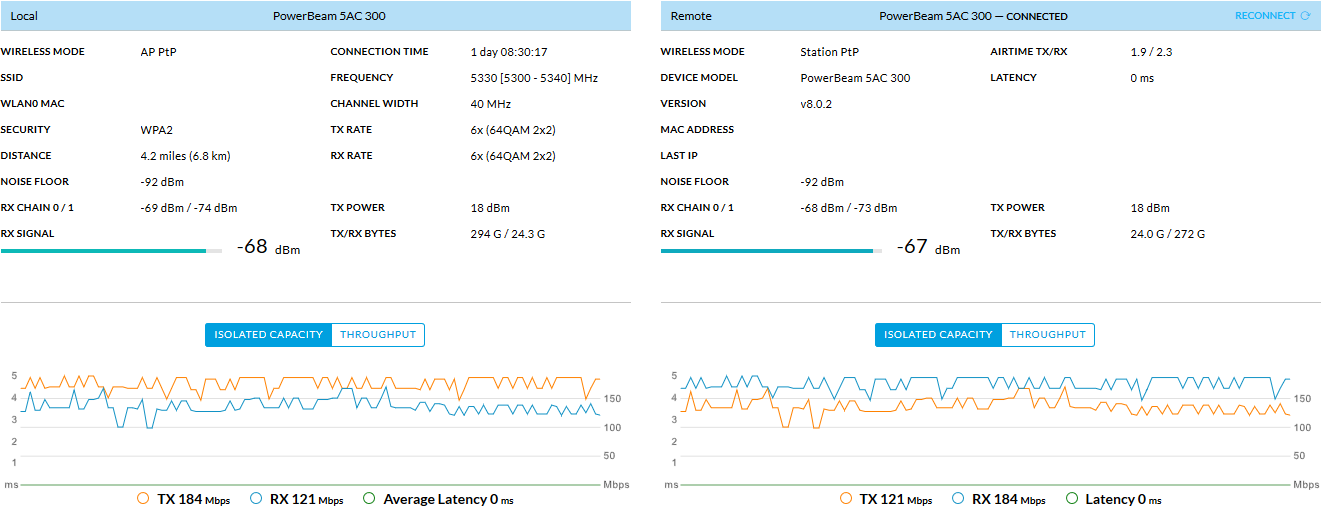Screen dimensions: 1321x522
Task: Toggle Latency 0 ms legend marker in Remote chart
Action: tap(1072, 498)
